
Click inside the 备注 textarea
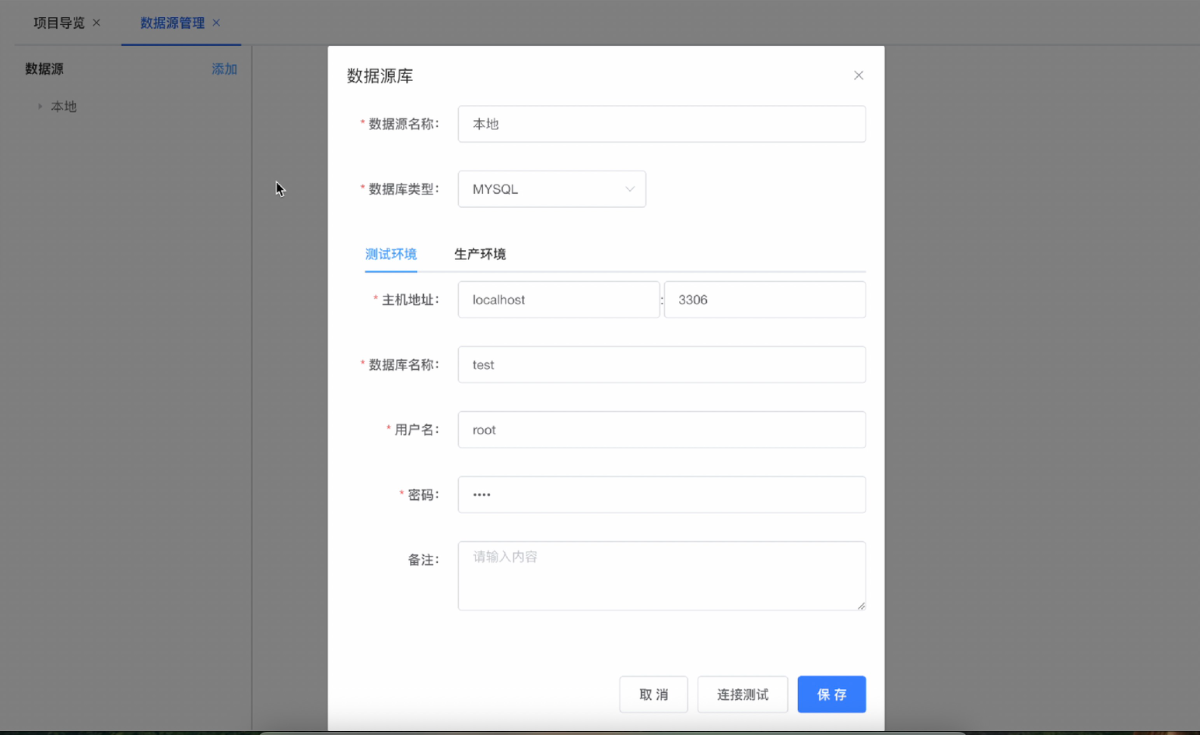tap(662, 576)
